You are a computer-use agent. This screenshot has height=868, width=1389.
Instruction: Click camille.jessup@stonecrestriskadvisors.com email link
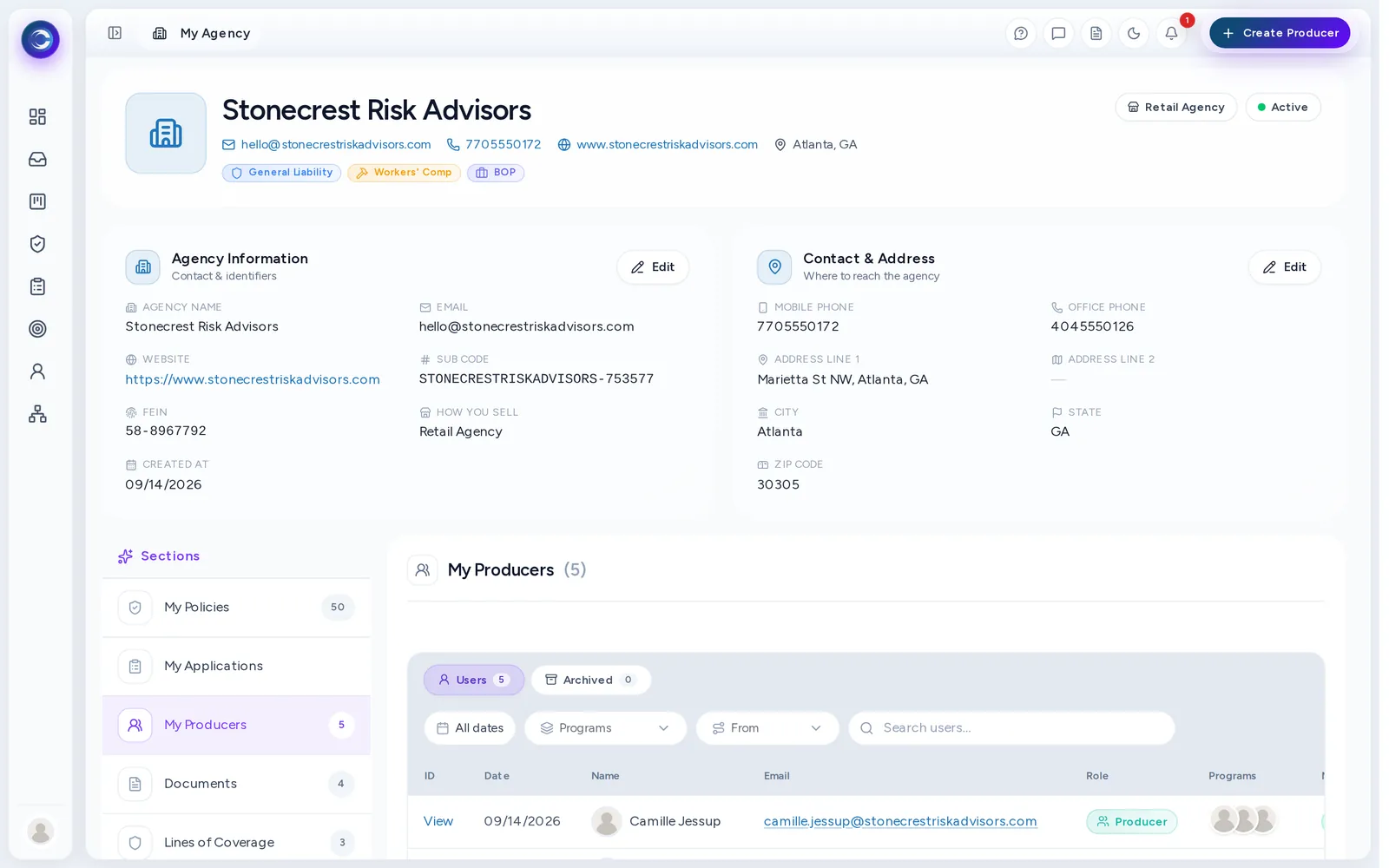(900, 821)
